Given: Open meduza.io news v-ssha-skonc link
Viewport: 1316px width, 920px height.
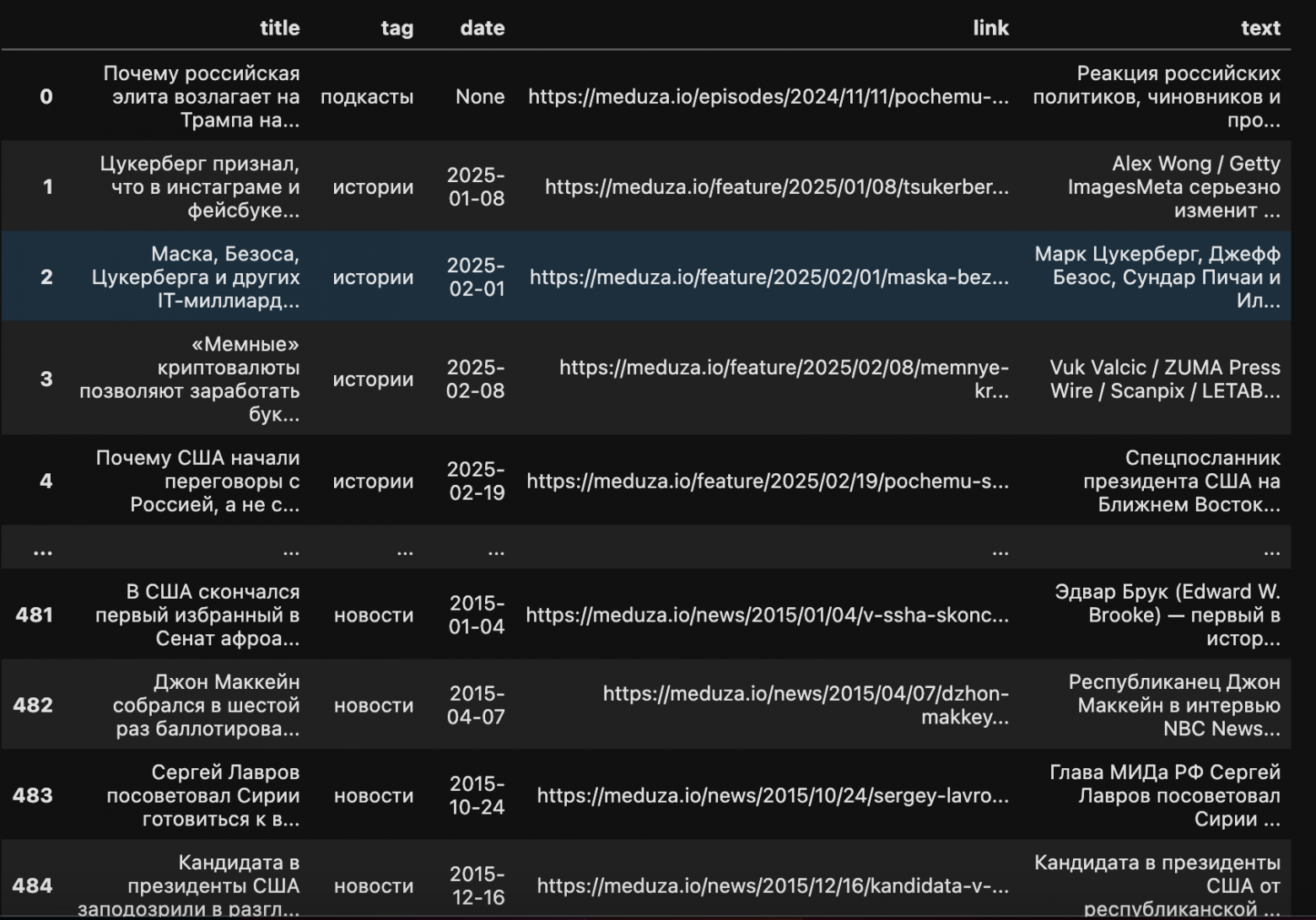Looking at the screenshot, I should (x=767, y=615).
